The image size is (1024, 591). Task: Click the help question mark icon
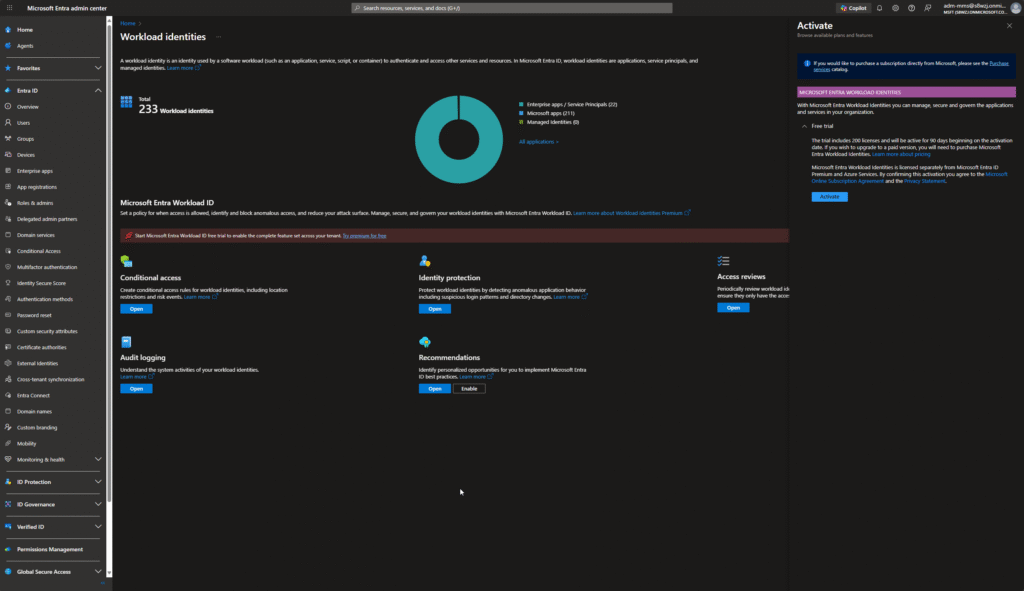coord(911,7)
